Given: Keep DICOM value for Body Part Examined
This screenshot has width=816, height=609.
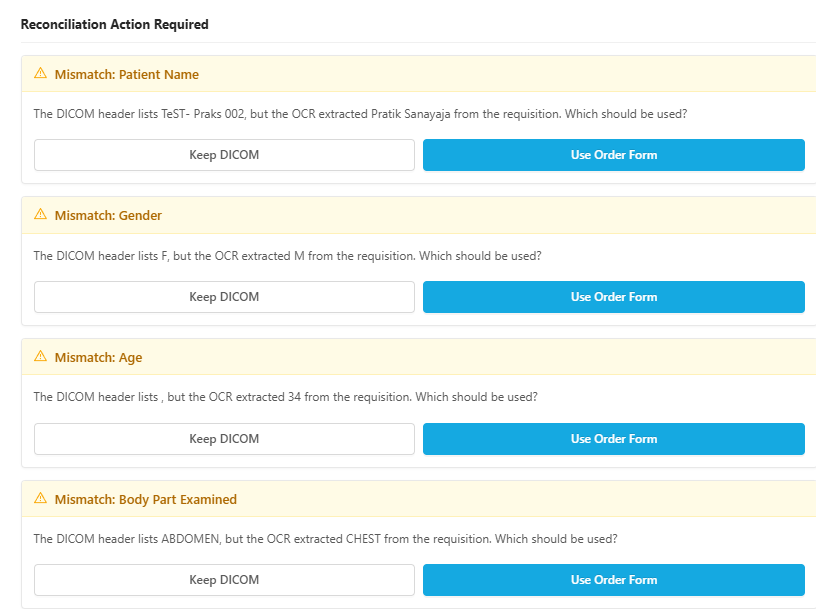Looking at the screenshot, I should 224,580.
